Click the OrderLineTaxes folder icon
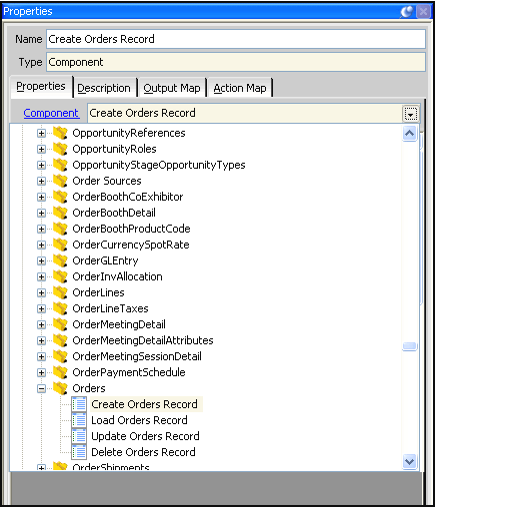Image resolution: width=528 pixels, height=520 pixels. [60, 308]
